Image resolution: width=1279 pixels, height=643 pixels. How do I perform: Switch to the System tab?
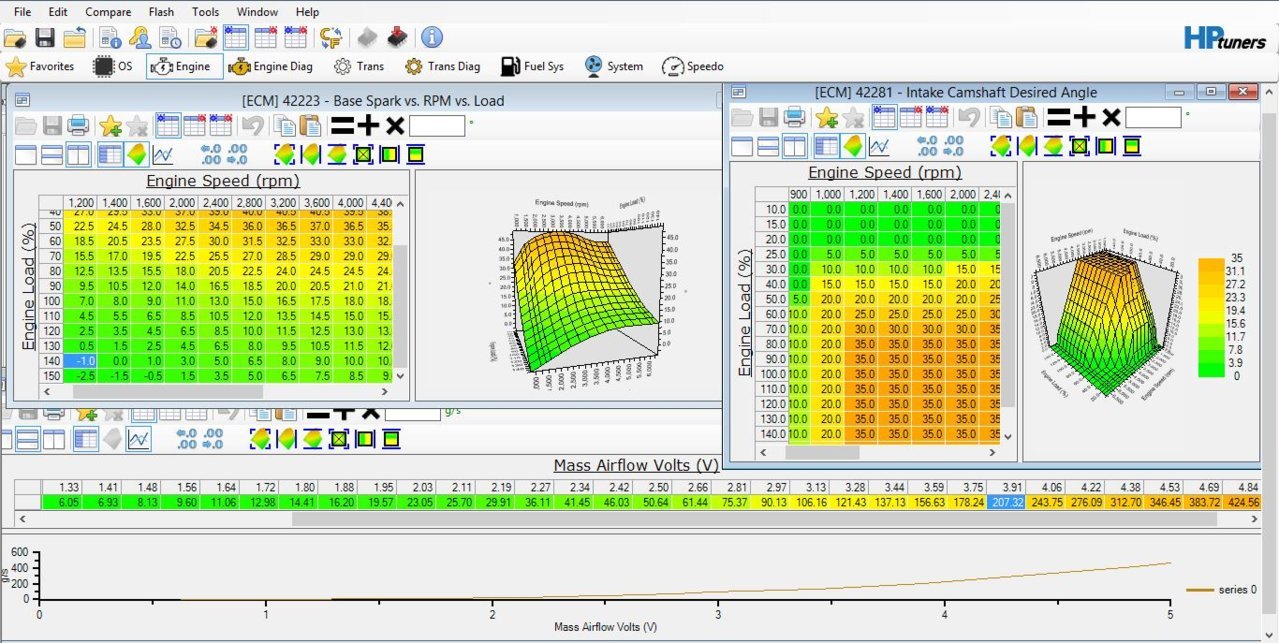point(613,67)
